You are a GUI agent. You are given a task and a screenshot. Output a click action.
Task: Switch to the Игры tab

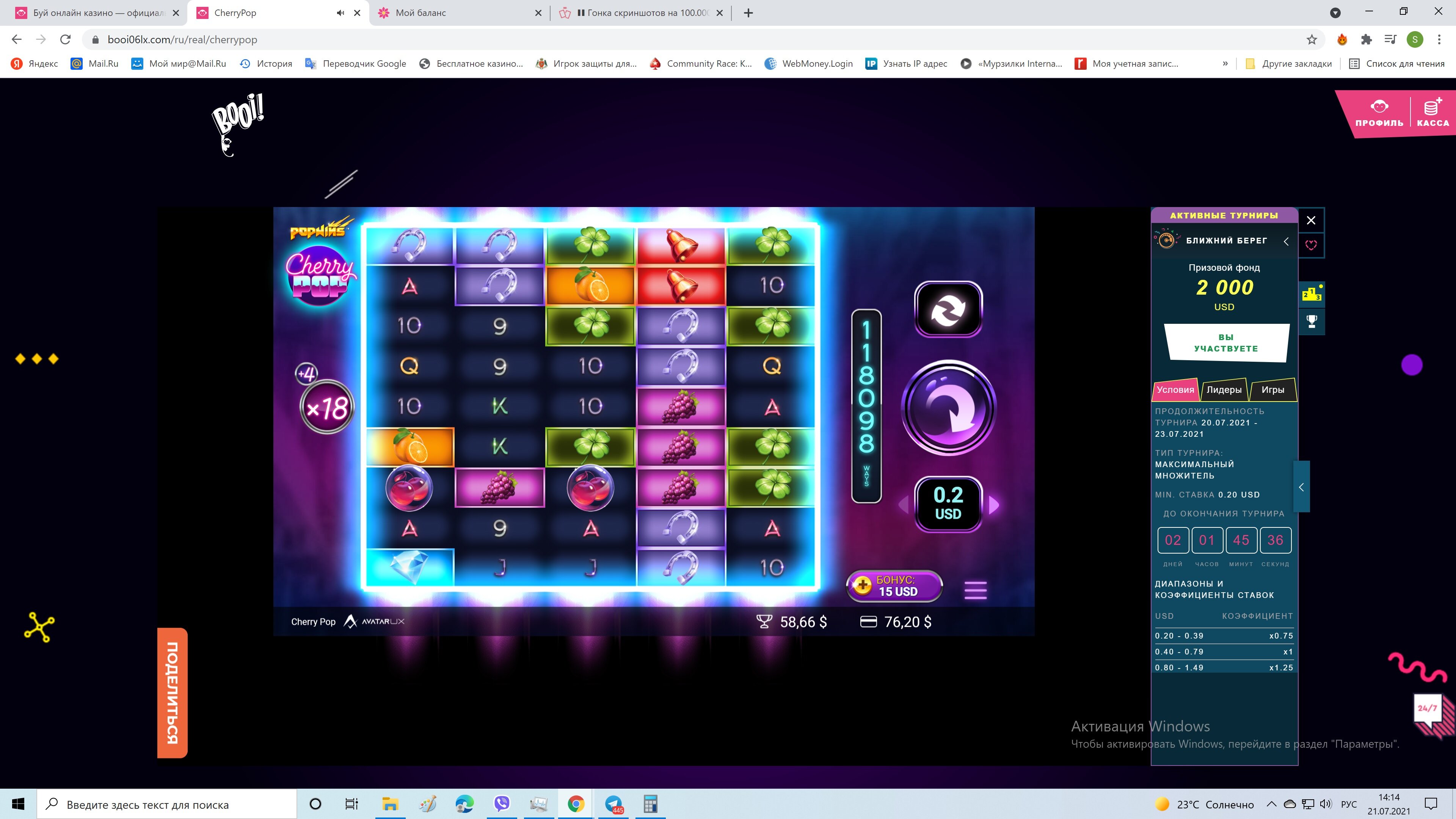(x=1272, y=389)
